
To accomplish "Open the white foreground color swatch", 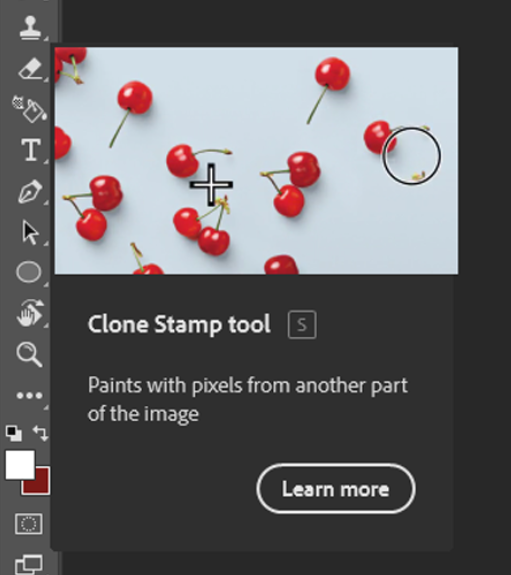I will pos(20,465).
